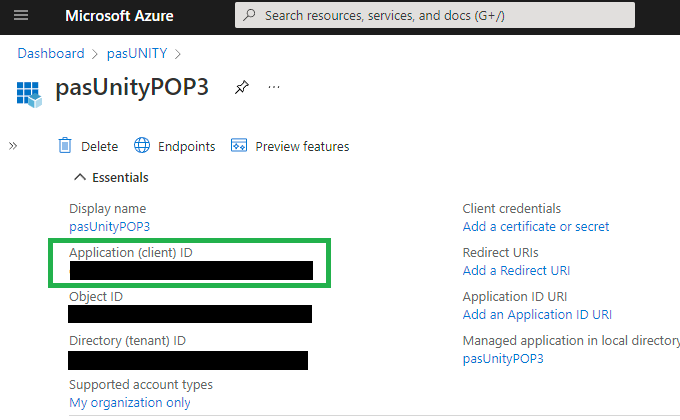
Task: Click the app registration grid icon
Action: pyautogui.click(x=29, y=94)
